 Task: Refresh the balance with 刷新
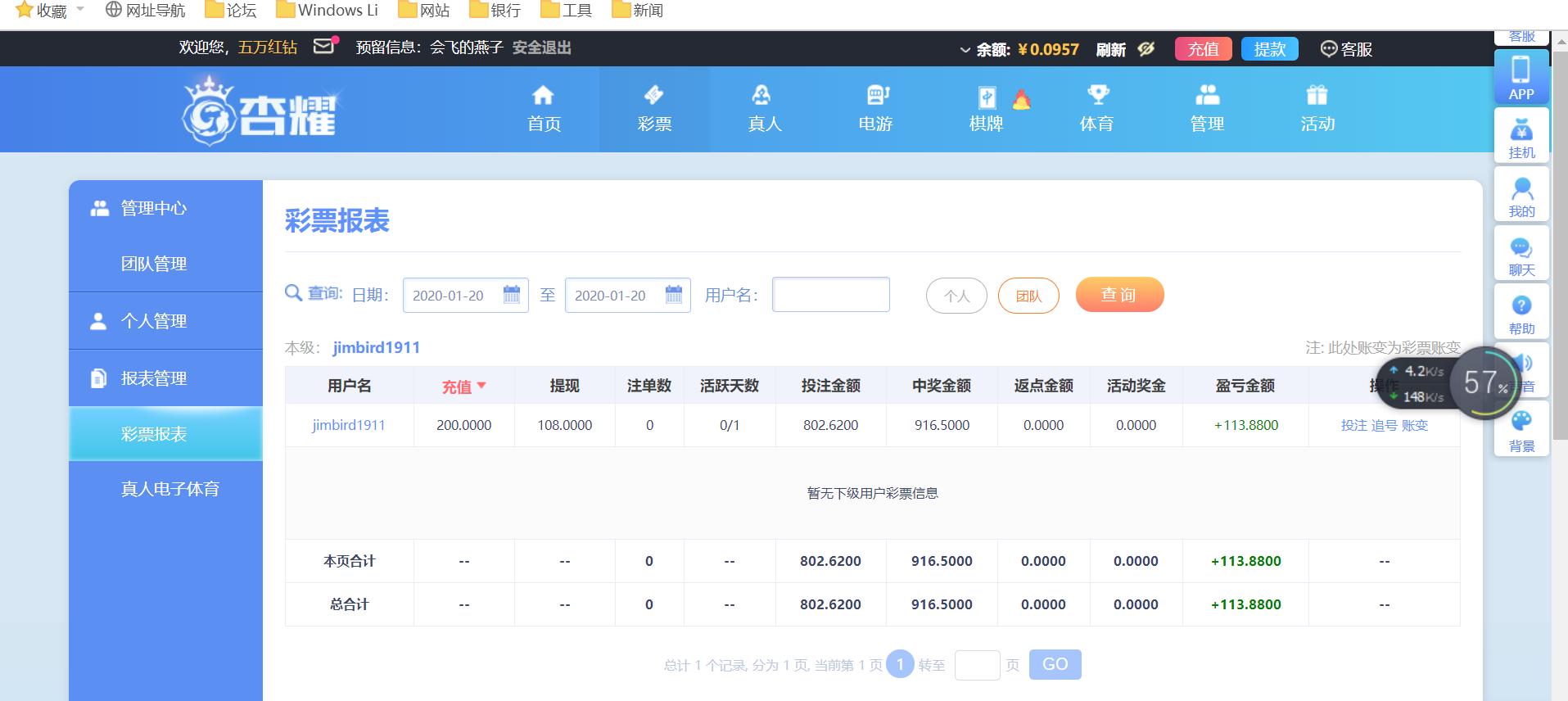[x=1110, y=49]
